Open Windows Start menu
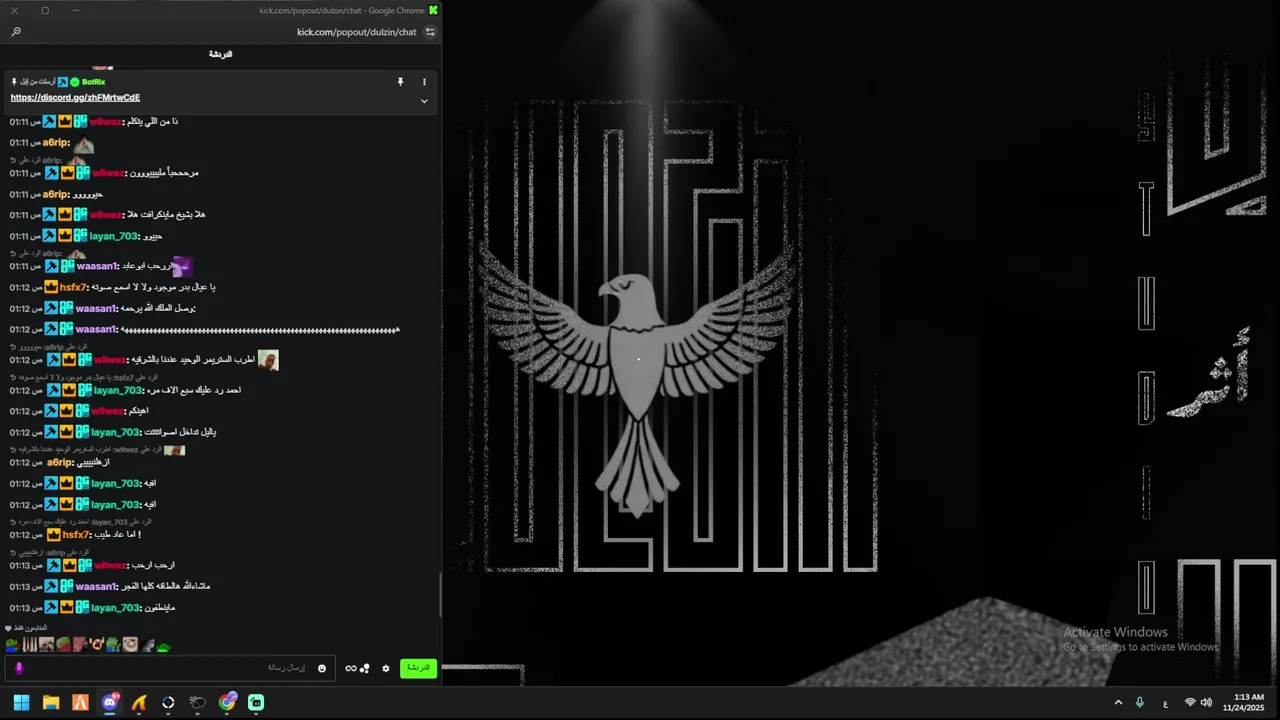Screen dimensions: 1280x720 pyautogui.click(x=21, y=702)
